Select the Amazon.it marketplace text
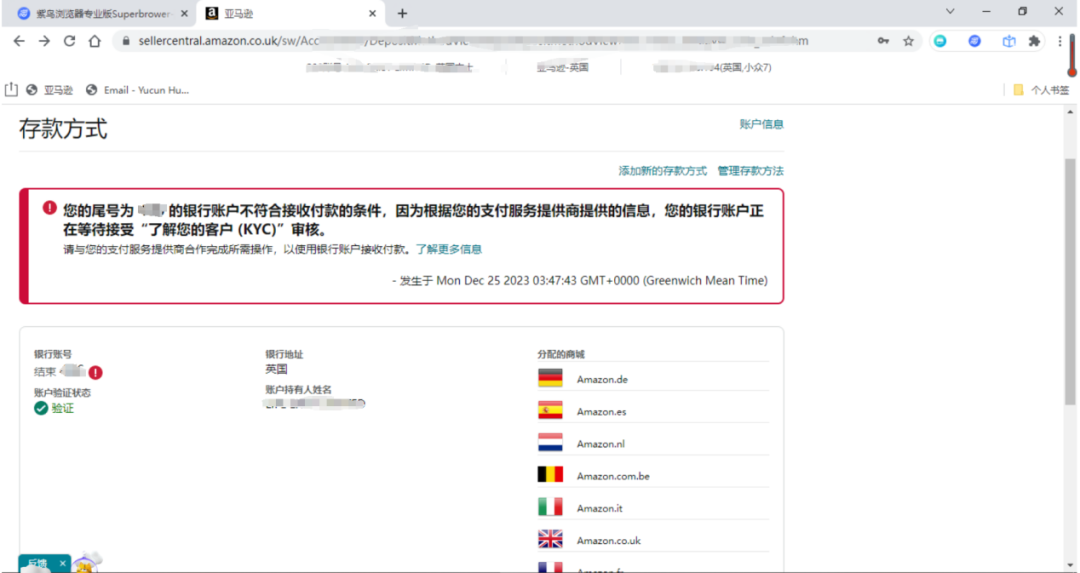The width and height of the screenshot is (1080, 573). point(599,508)
